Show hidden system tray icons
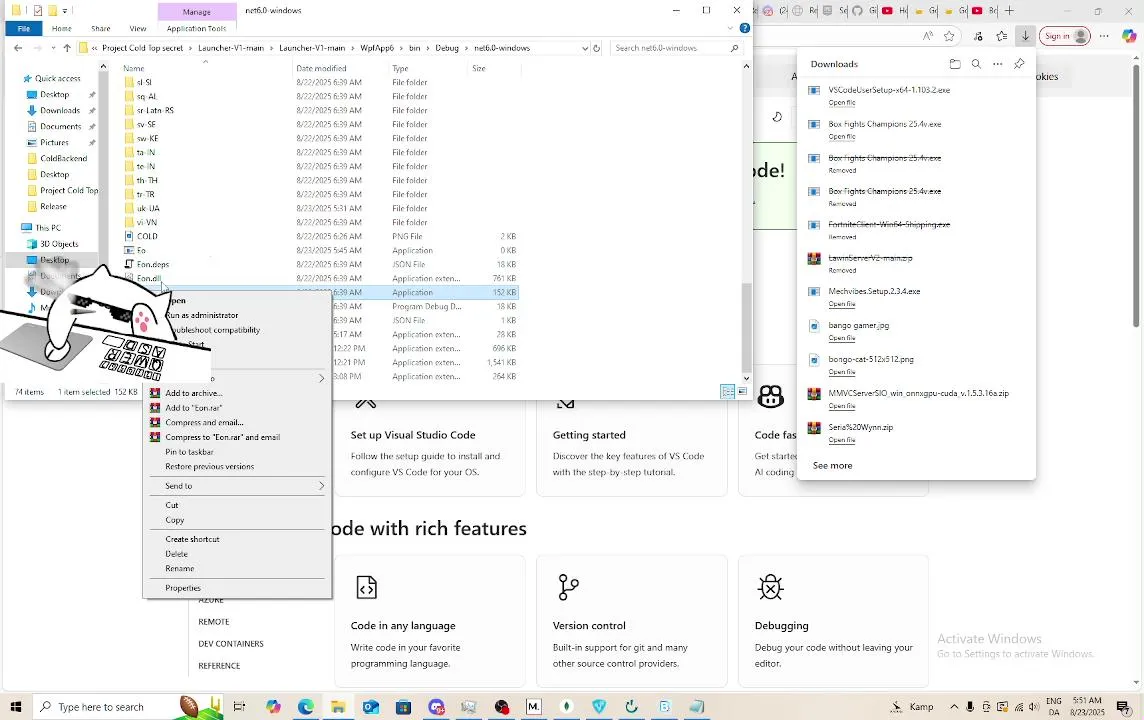The image size is (1144, 720). tap(954, 707)
